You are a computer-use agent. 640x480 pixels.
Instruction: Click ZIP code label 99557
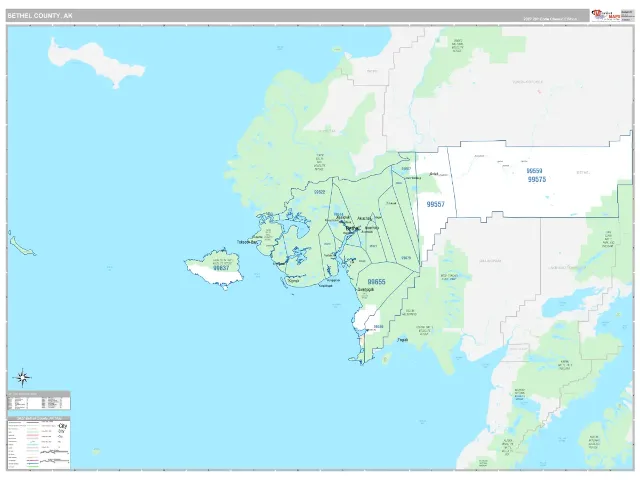435,204
